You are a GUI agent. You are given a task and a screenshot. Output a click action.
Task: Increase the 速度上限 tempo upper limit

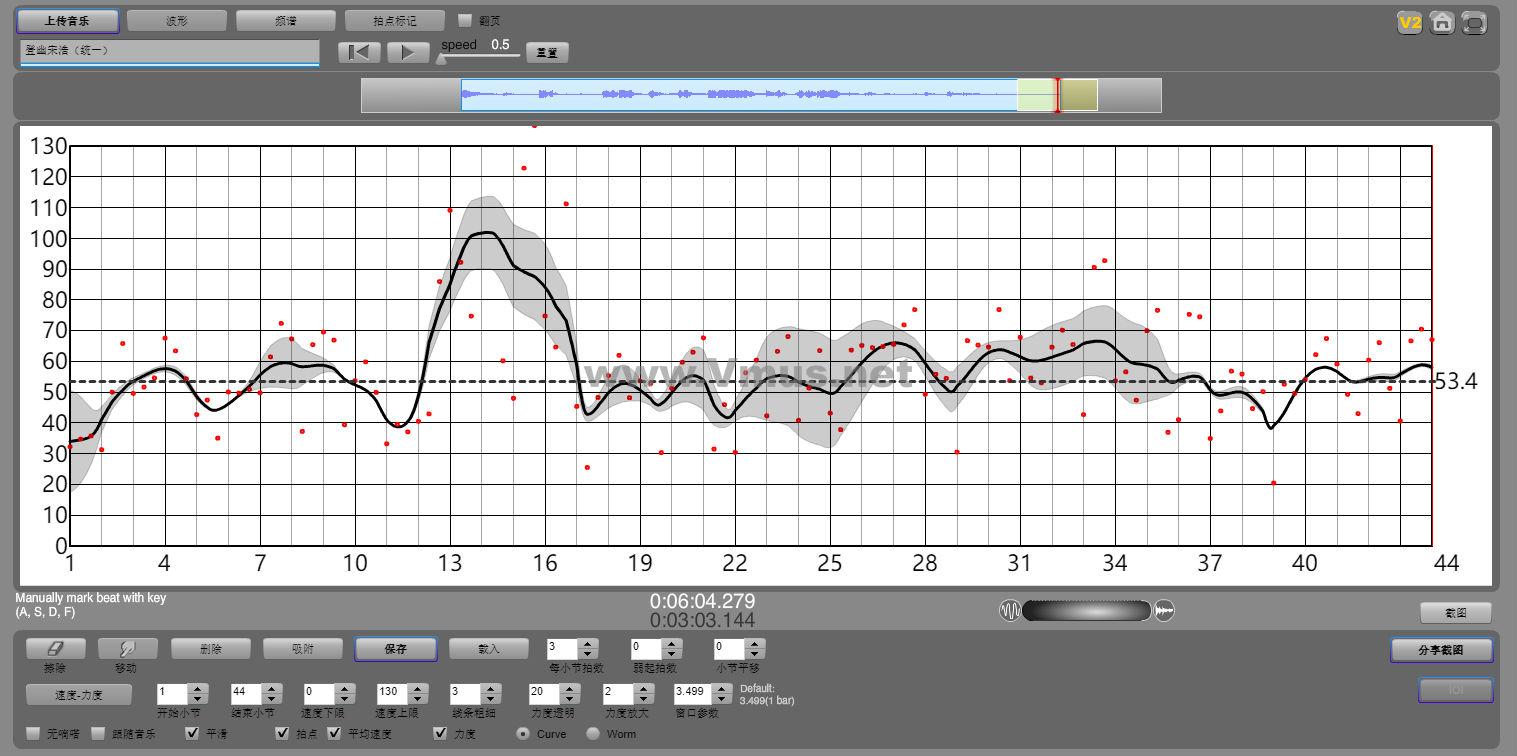click(416, 689)
